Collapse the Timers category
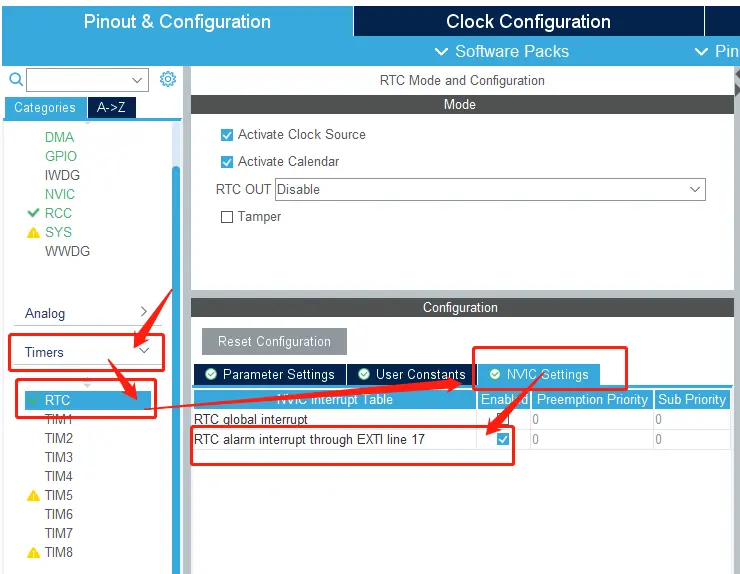Screen dimensions: 740x574 [88, 352]
